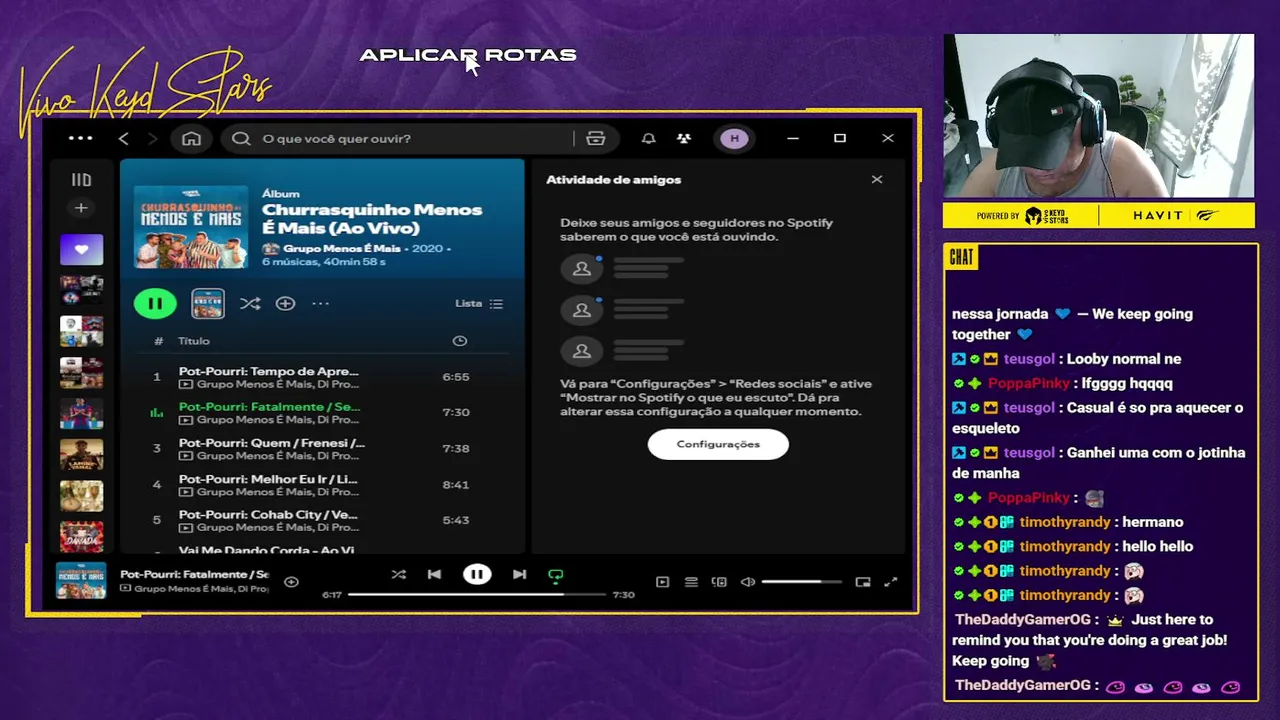Open more options for the album
Viewport: 1280px width, 720px height.
320,303
